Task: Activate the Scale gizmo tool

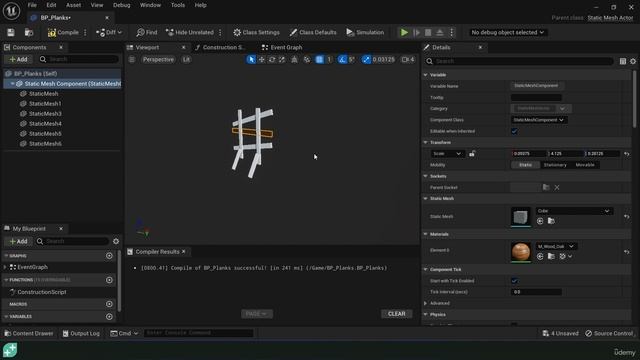Action: coord(282,60)
